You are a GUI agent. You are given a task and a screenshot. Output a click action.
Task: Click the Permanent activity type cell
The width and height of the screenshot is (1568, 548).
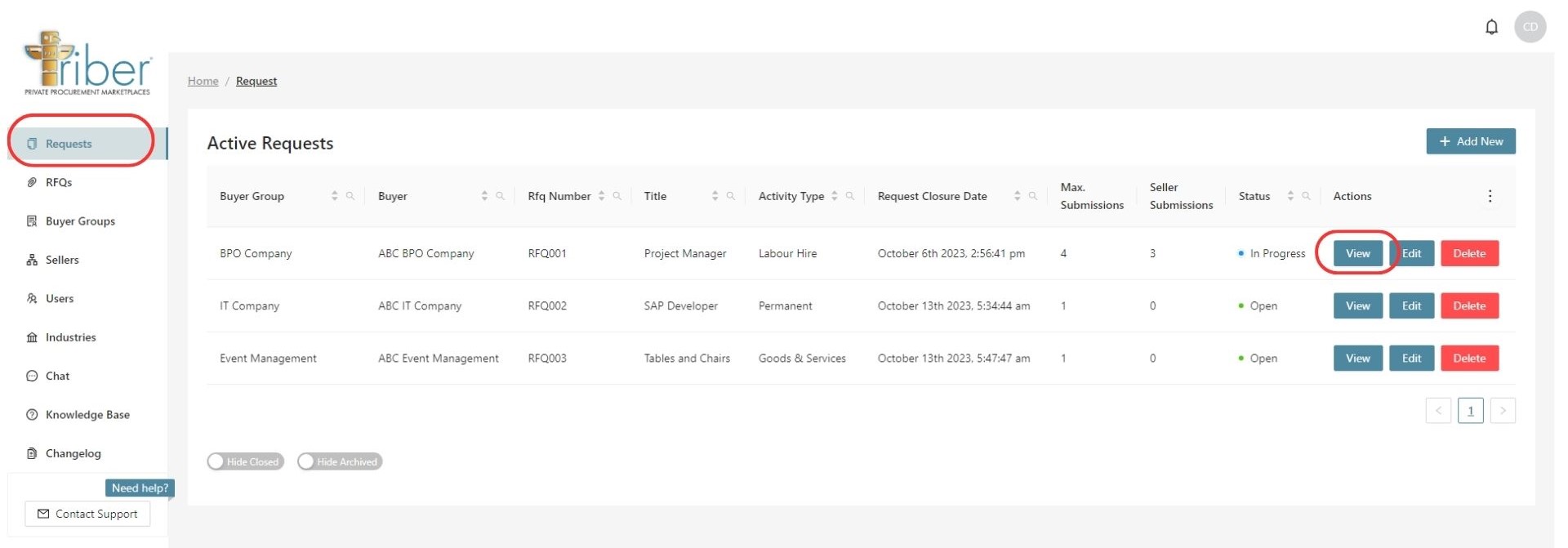(786, 305)
